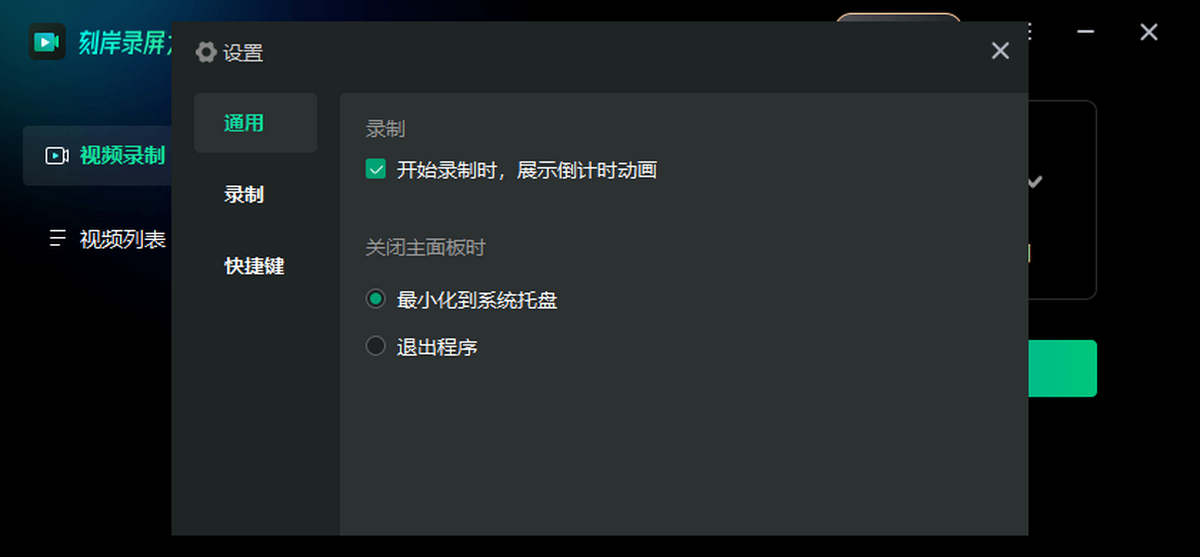Minimize the main recorder window
1200x557 pixels.
click(x=1086, y=32)
